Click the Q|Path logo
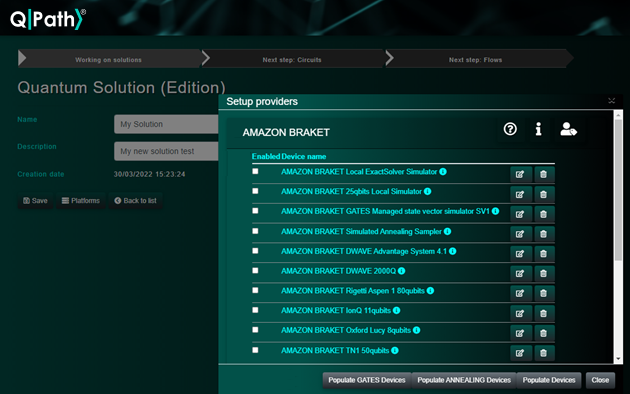The image size is (630, 394). point(47,18)
